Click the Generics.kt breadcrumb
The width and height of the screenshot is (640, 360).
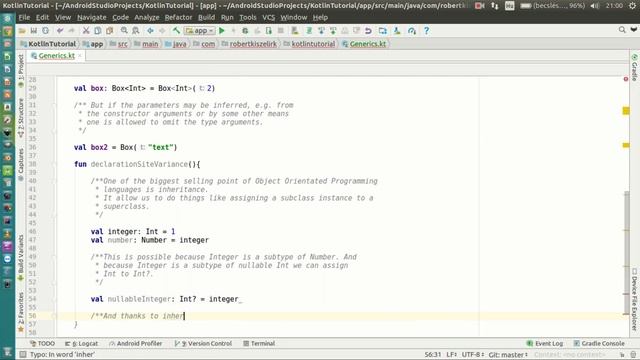click(x=364, y=44)
